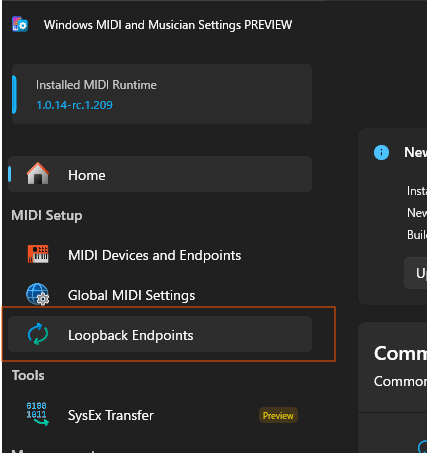427x453 pixels.
Task: Click the globe with gear icon
Action: [x=38, y=294]
